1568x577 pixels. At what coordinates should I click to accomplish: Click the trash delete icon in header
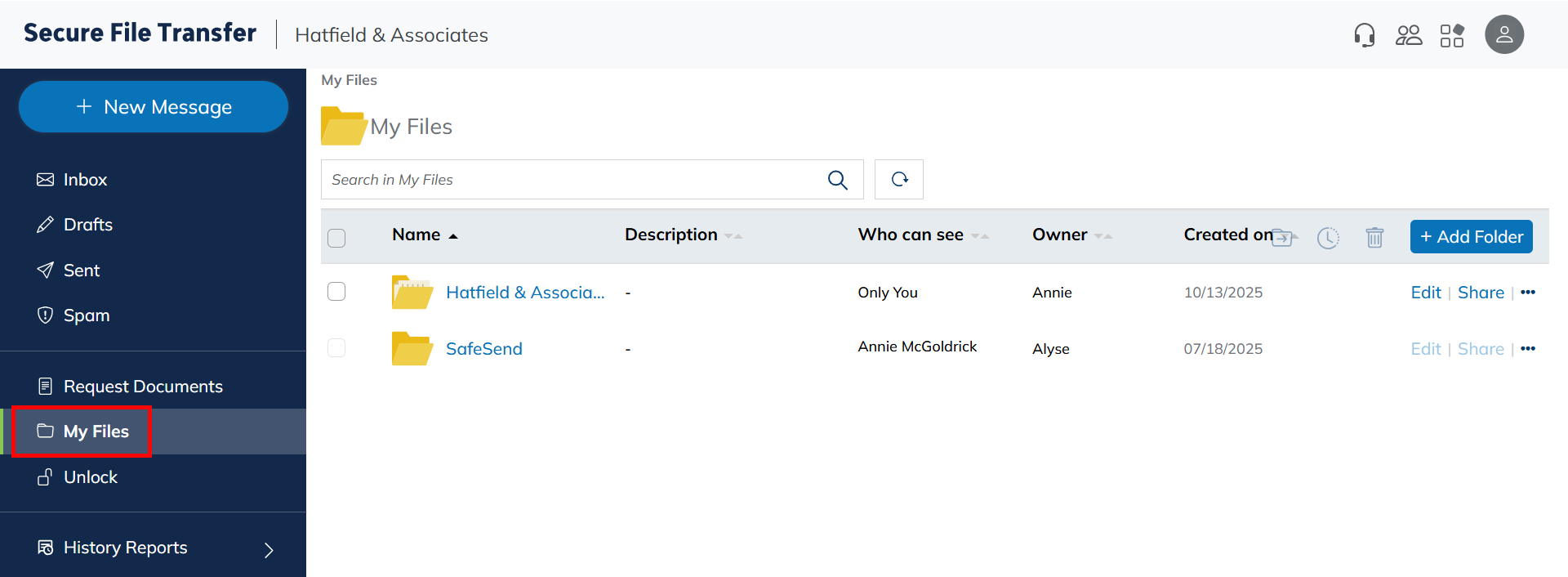[1374, 237]
